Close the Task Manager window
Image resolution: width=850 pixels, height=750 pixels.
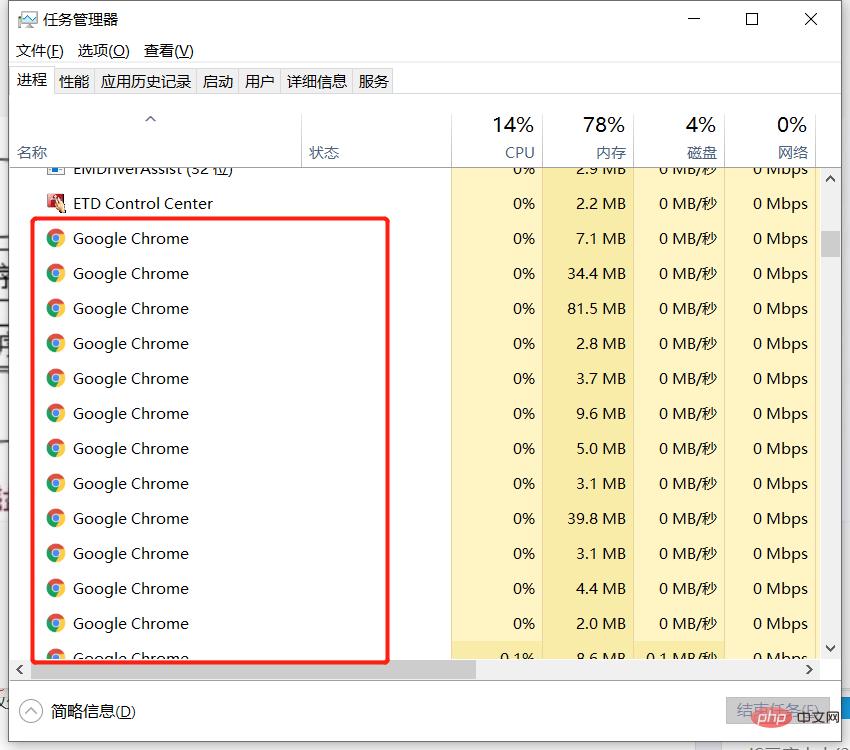point(810,19)
